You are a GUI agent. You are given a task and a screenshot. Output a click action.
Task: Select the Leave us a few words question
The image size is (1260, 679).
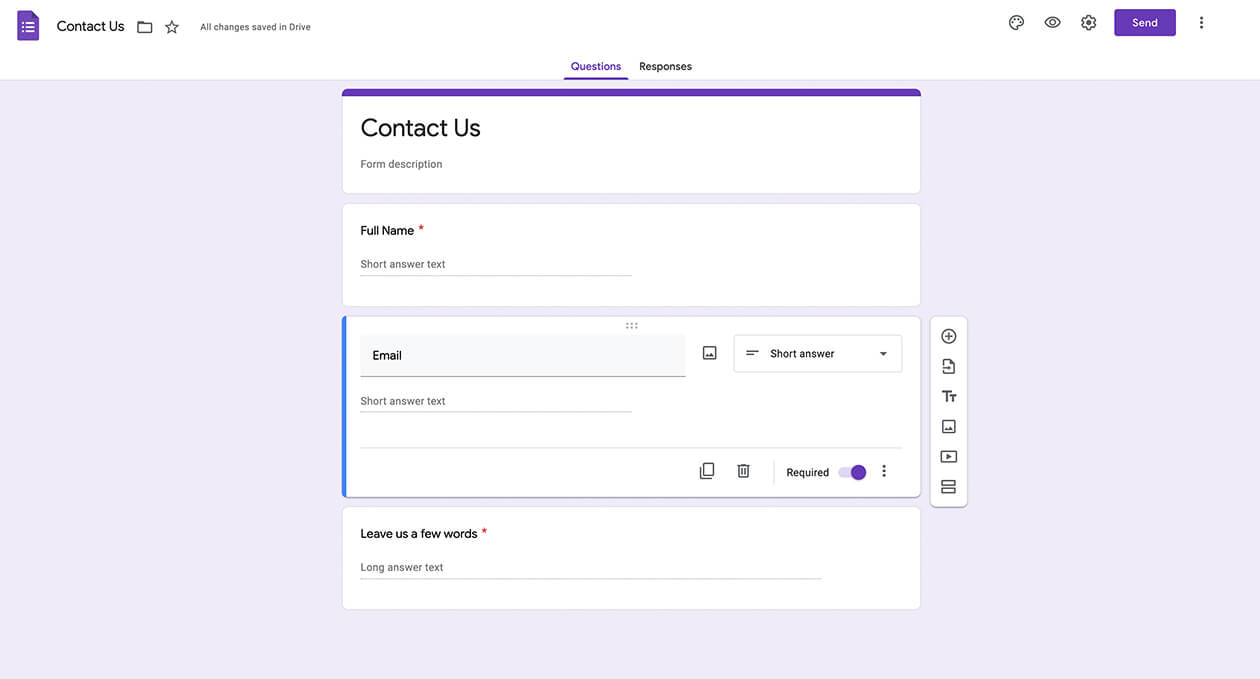[631, 558]
